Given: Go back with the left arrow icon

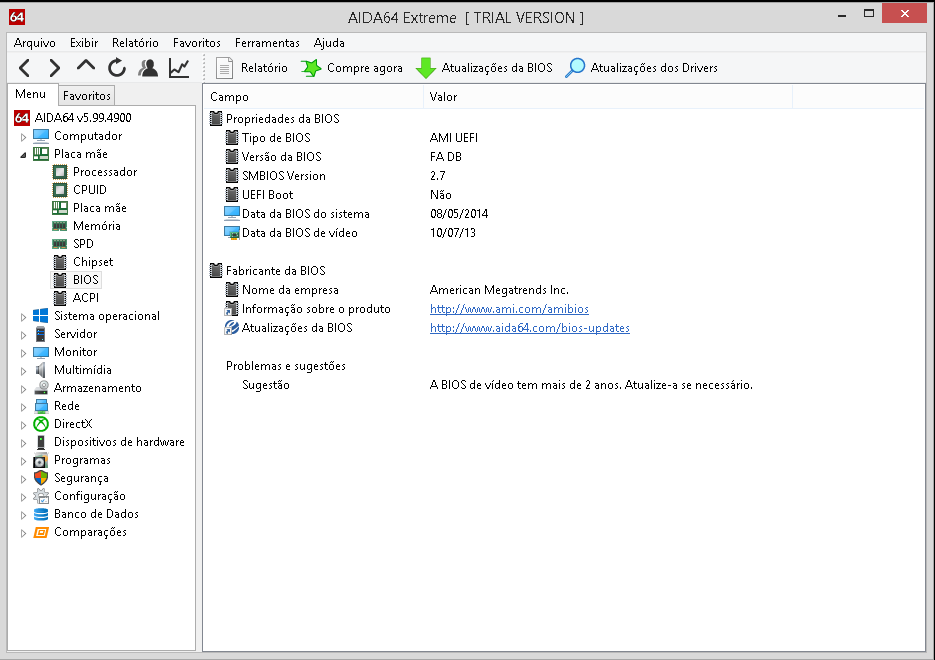Looking at the screenshot, I should [24, 68].
